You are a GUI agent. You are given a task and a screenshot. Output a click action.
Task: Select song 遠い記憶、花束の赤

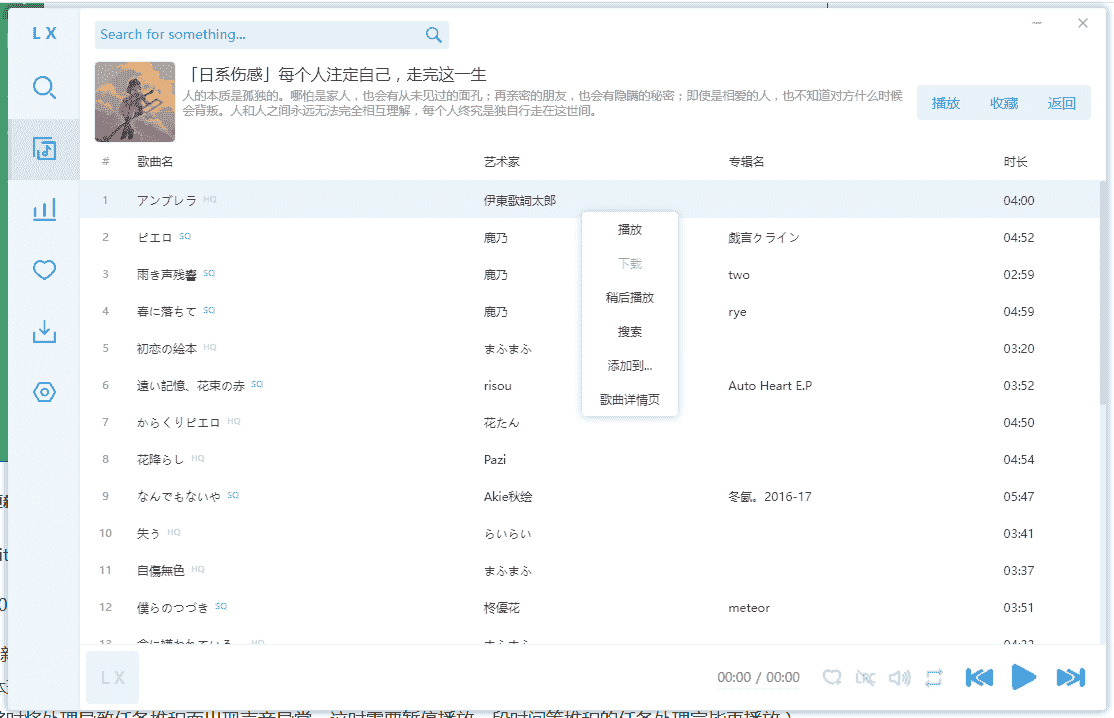coord(190,386)
